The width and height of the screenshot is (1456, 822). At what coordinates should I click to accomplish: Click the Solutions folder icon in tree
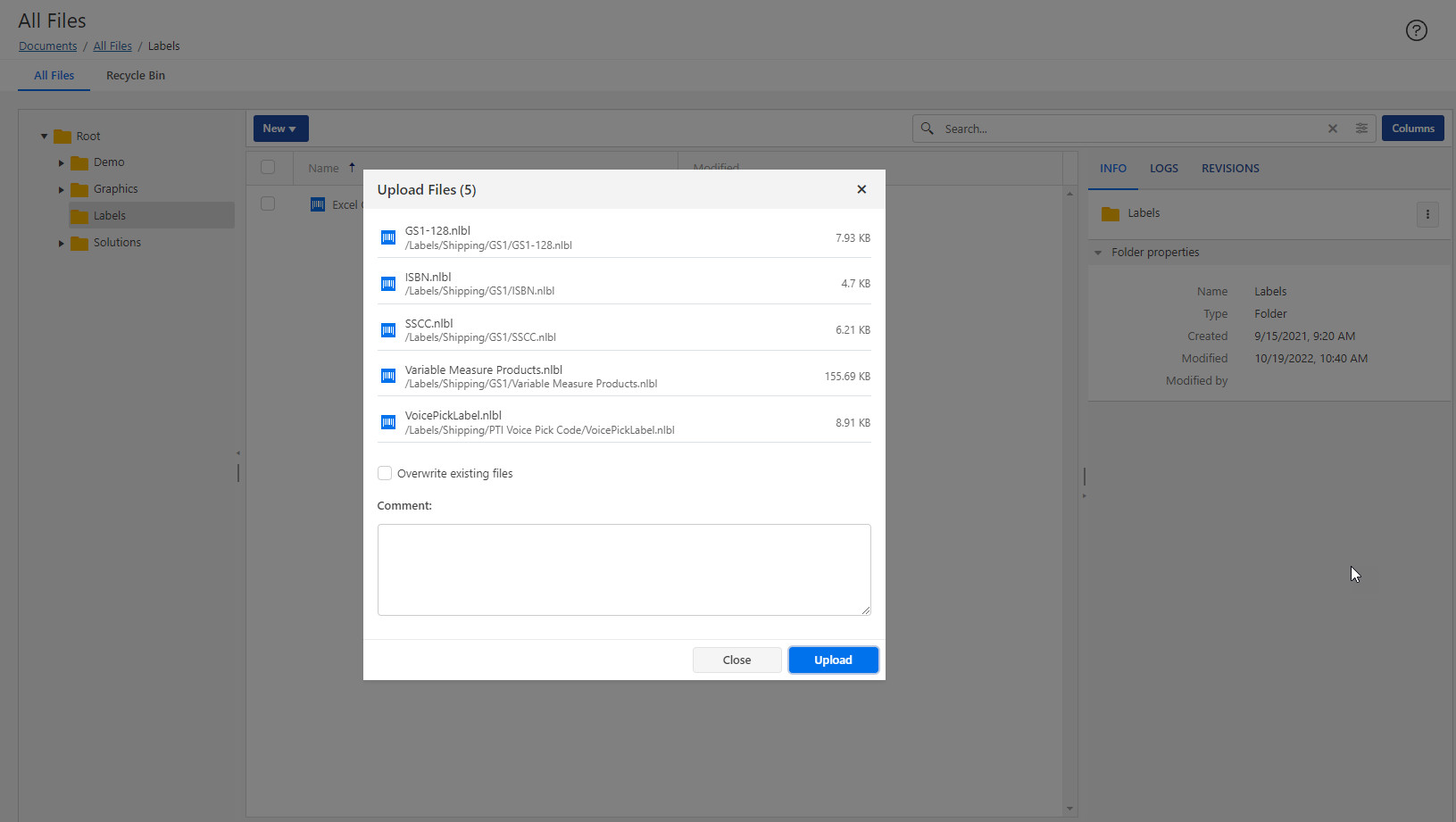[x=79, y=243]
